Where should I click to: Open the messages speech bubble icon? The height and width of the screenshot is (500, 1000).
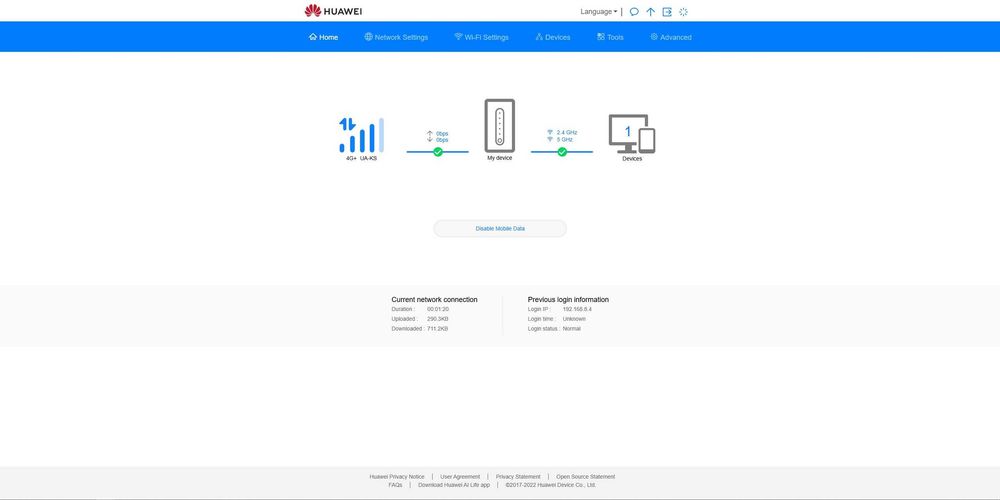(x=634, y=11)
